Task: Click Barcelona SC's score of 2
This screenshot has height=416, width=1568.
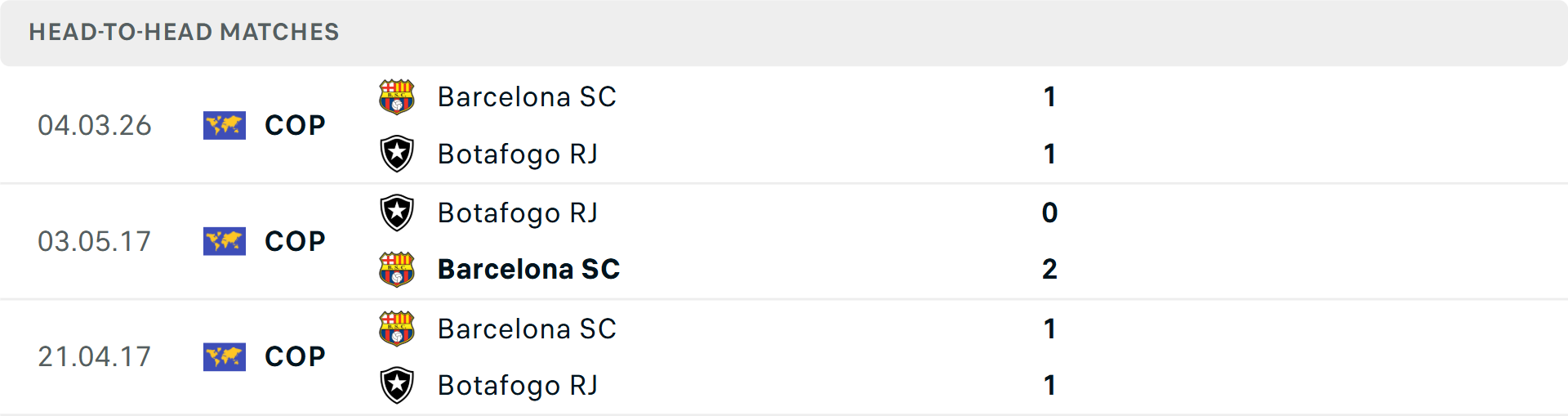Action: coord(1049,269)
